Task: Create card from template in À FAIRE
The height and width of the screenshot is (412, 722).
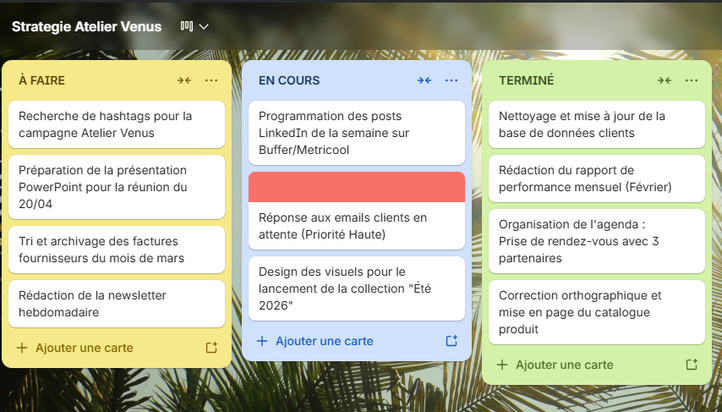Action: (211, 348)
